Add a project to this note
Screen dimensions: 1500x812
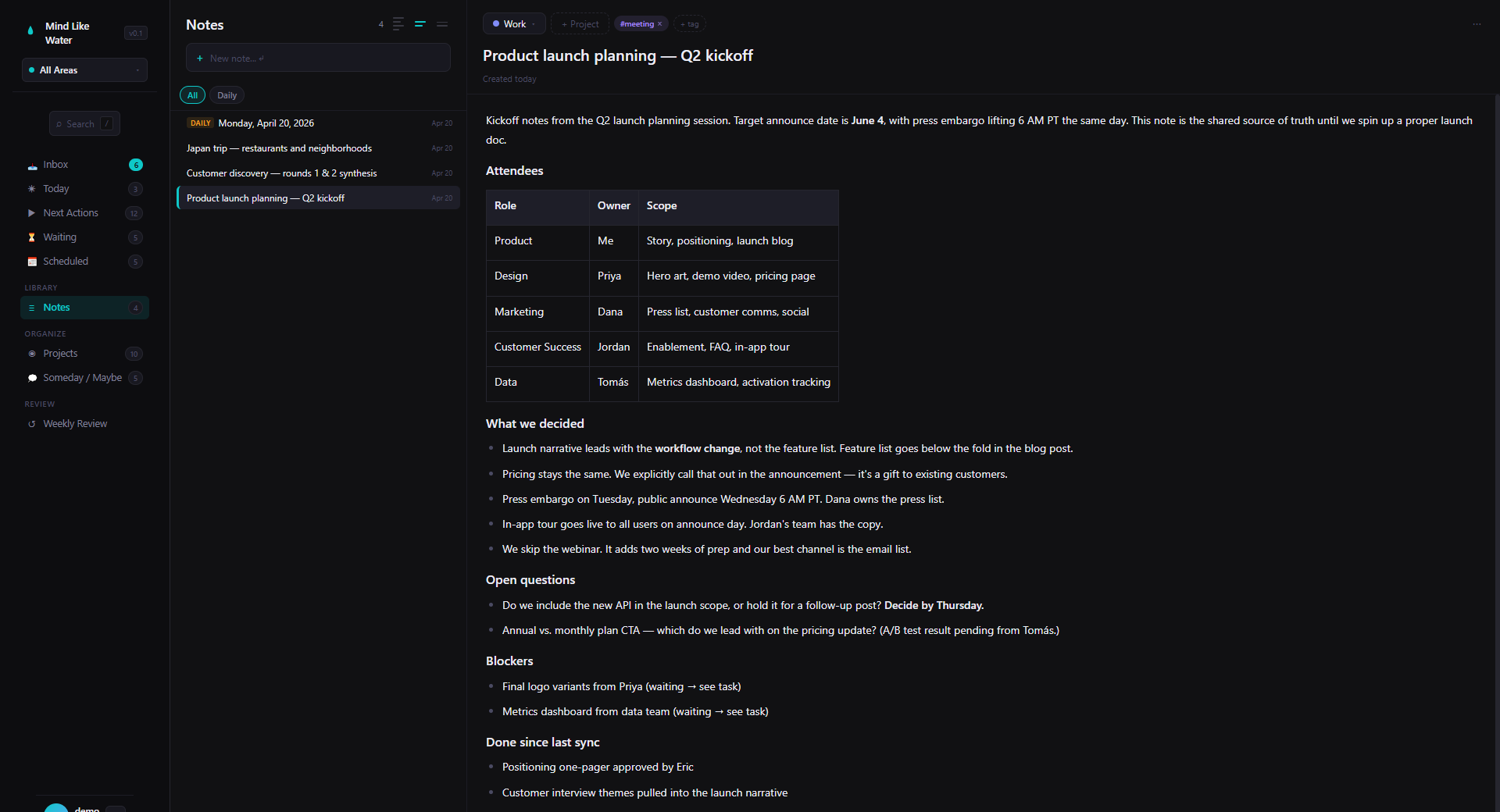pyautogui.click(x=580, y=24)
